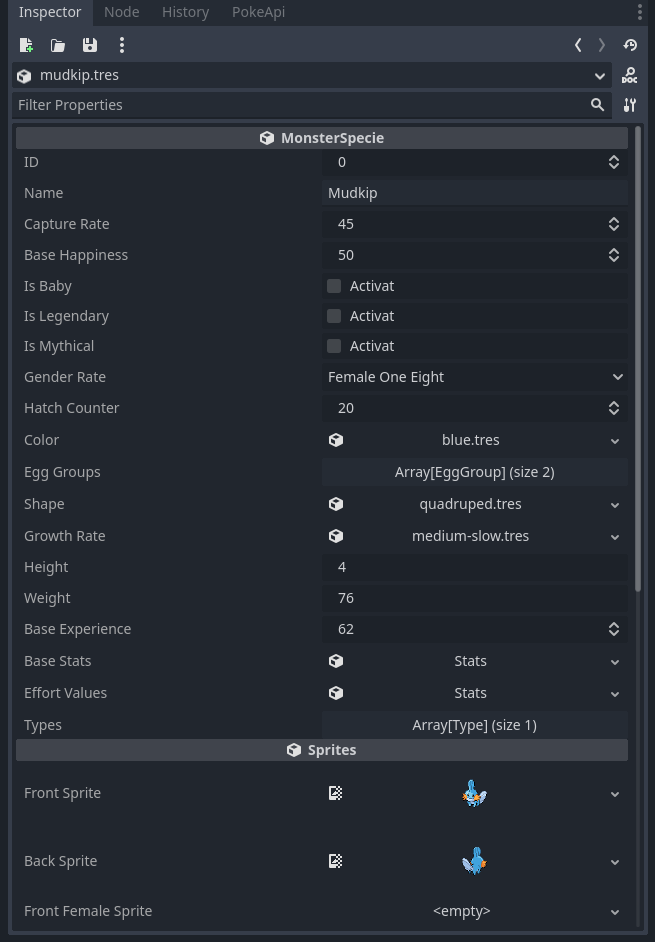
Task: Open the PokeApi tab
Action: (258, 12)
